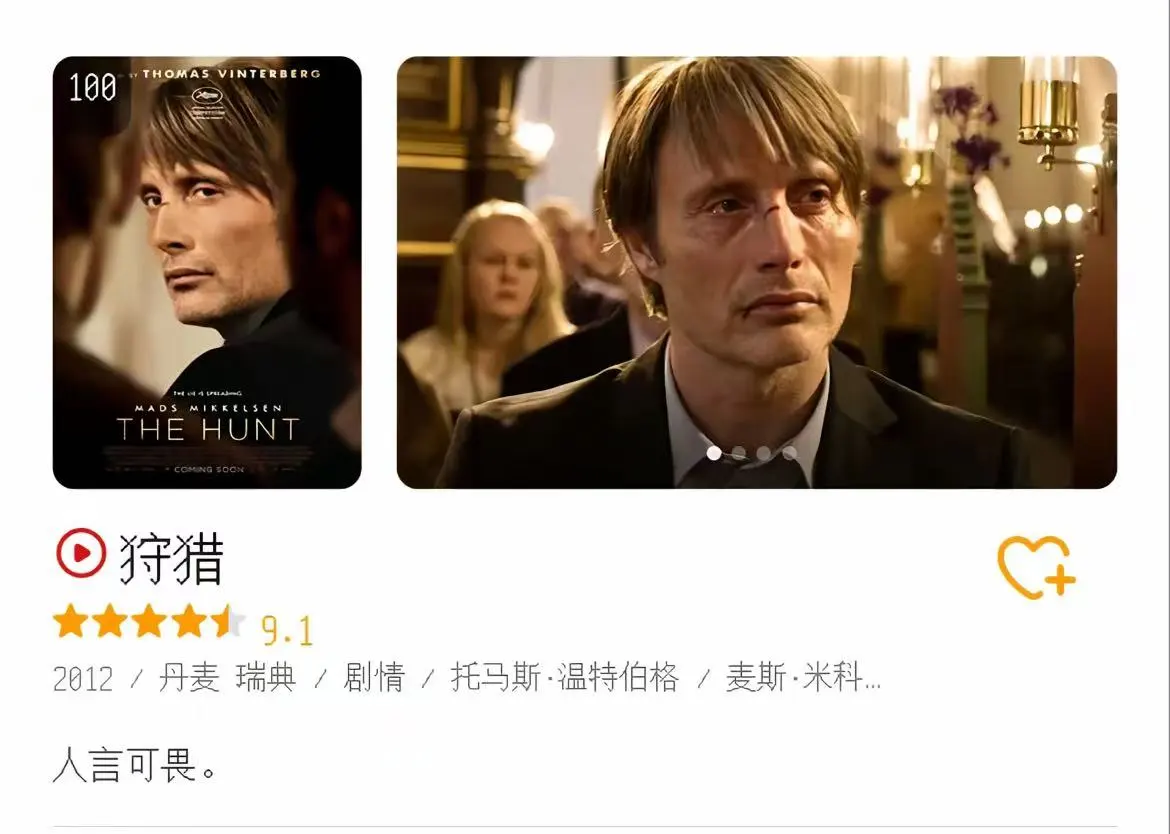Click the 丹麦 country label
This screenshot has width=1170, height=834.
tap(189, 678)
